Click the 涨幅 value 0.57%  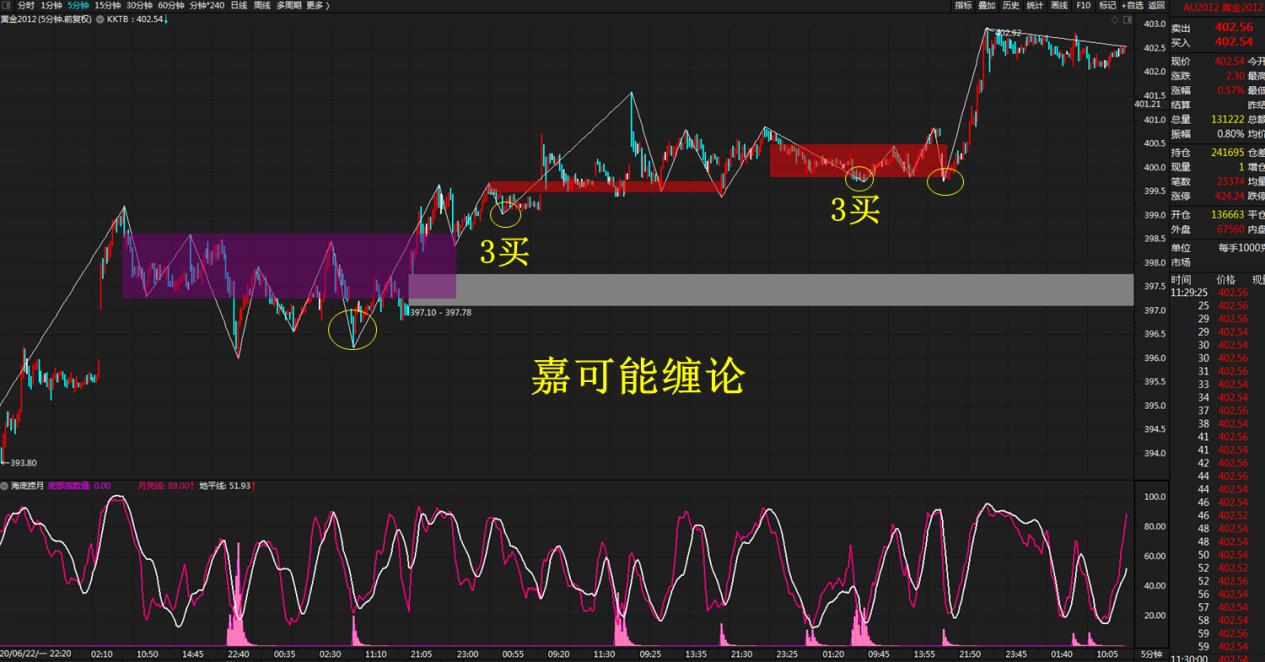tap(1231, 90)
